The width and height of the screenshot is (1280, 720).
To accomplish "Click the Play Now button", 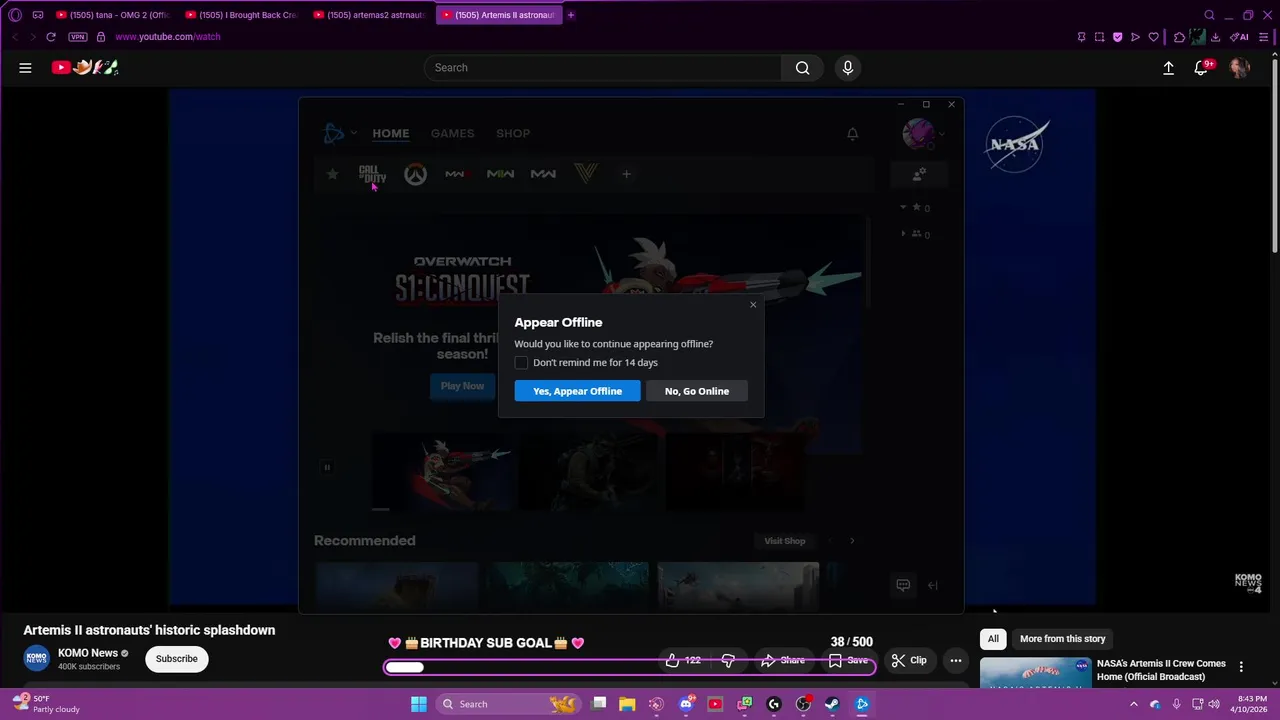I will (x=462, y=386).
